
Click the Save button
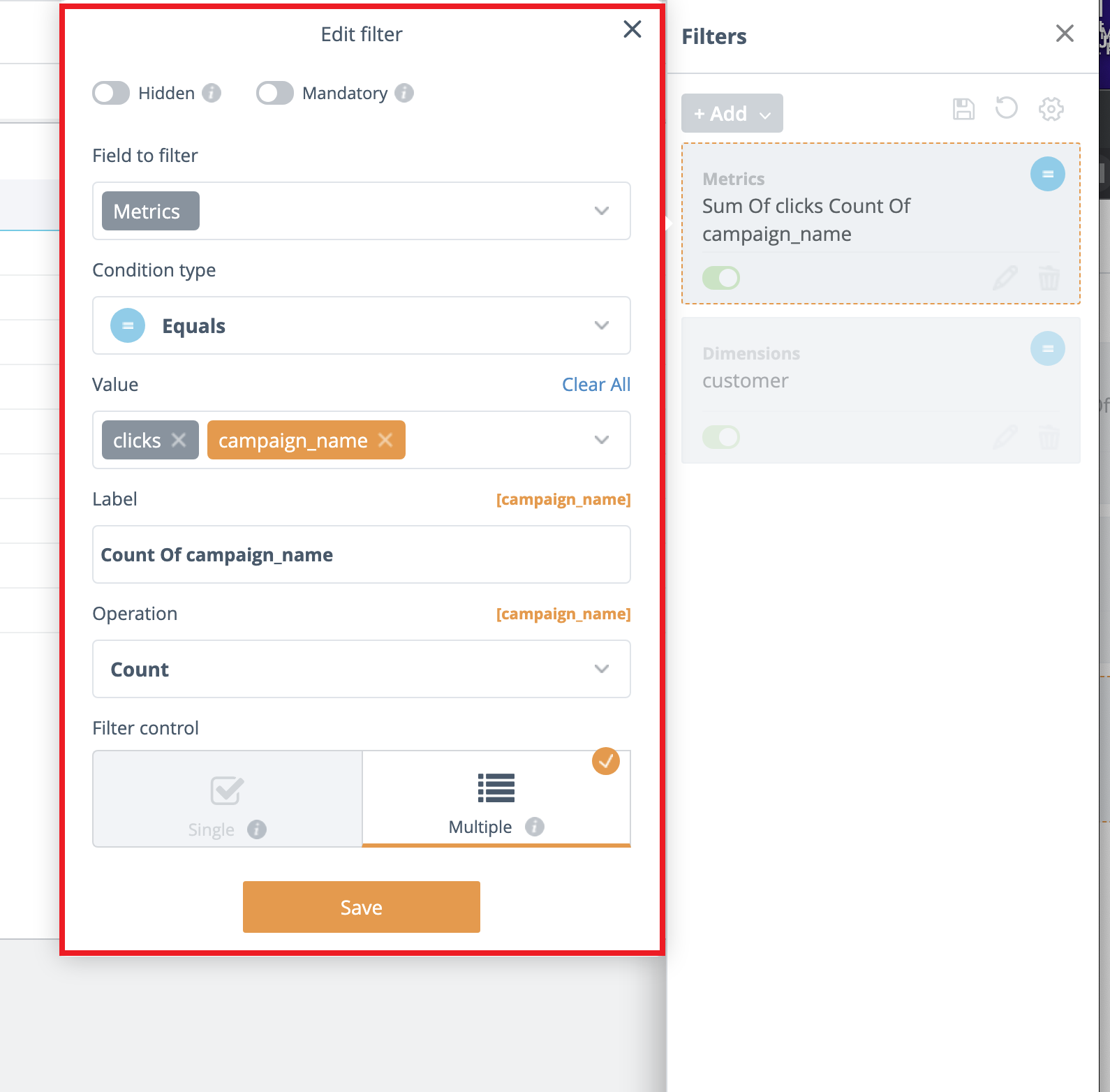pos(362,907)
